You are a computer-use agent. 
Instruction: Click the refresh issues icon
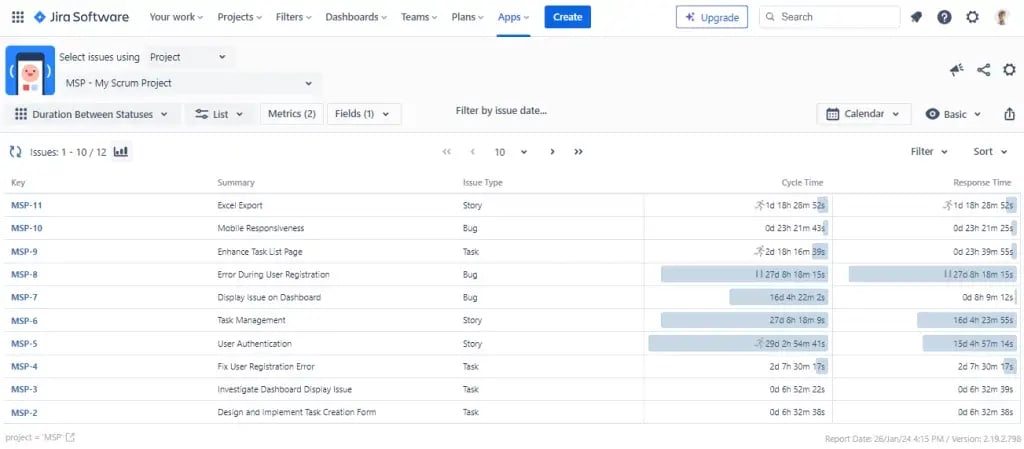[x=16, y=152]
